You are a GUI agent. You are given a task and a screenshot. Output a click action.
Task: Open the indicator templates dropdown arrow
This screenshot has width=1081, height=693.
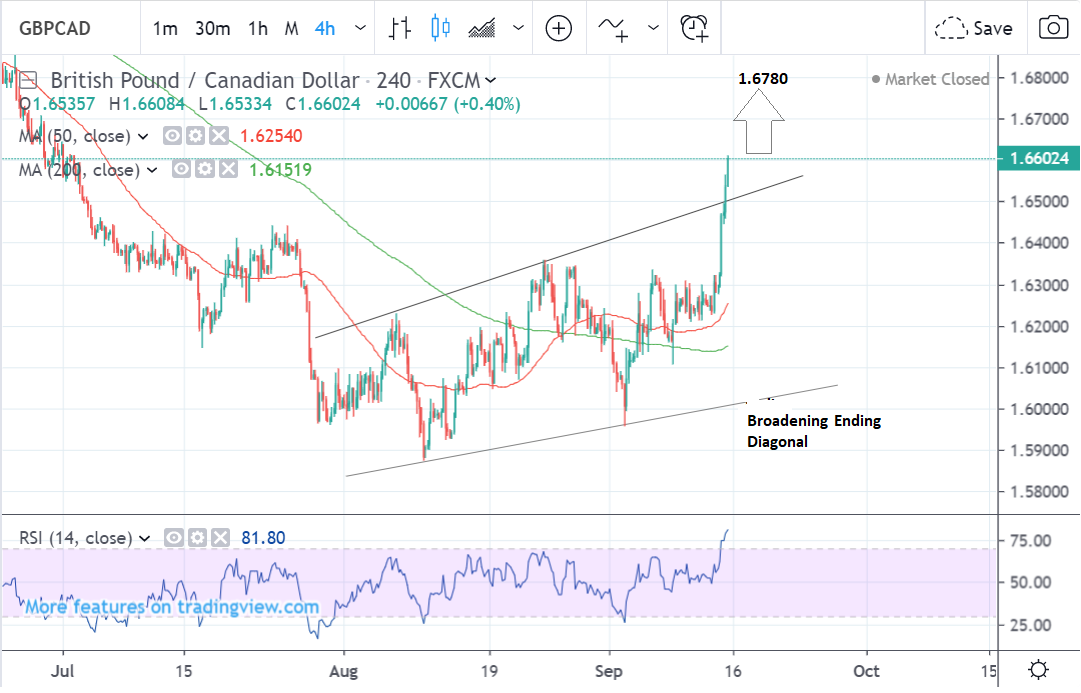point(654,28)
